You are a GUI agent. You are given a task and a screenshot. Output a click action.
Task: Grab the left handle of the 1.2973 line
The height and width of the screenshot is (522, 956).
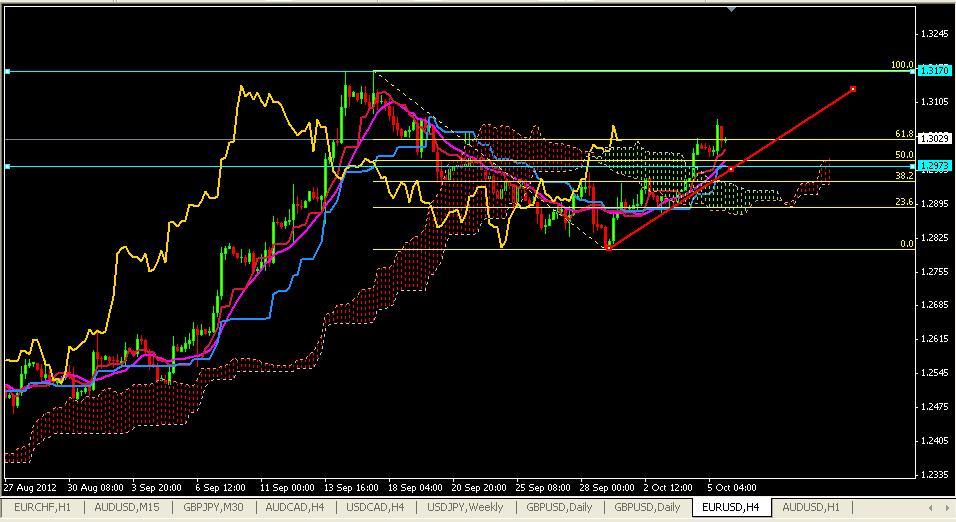7,166
